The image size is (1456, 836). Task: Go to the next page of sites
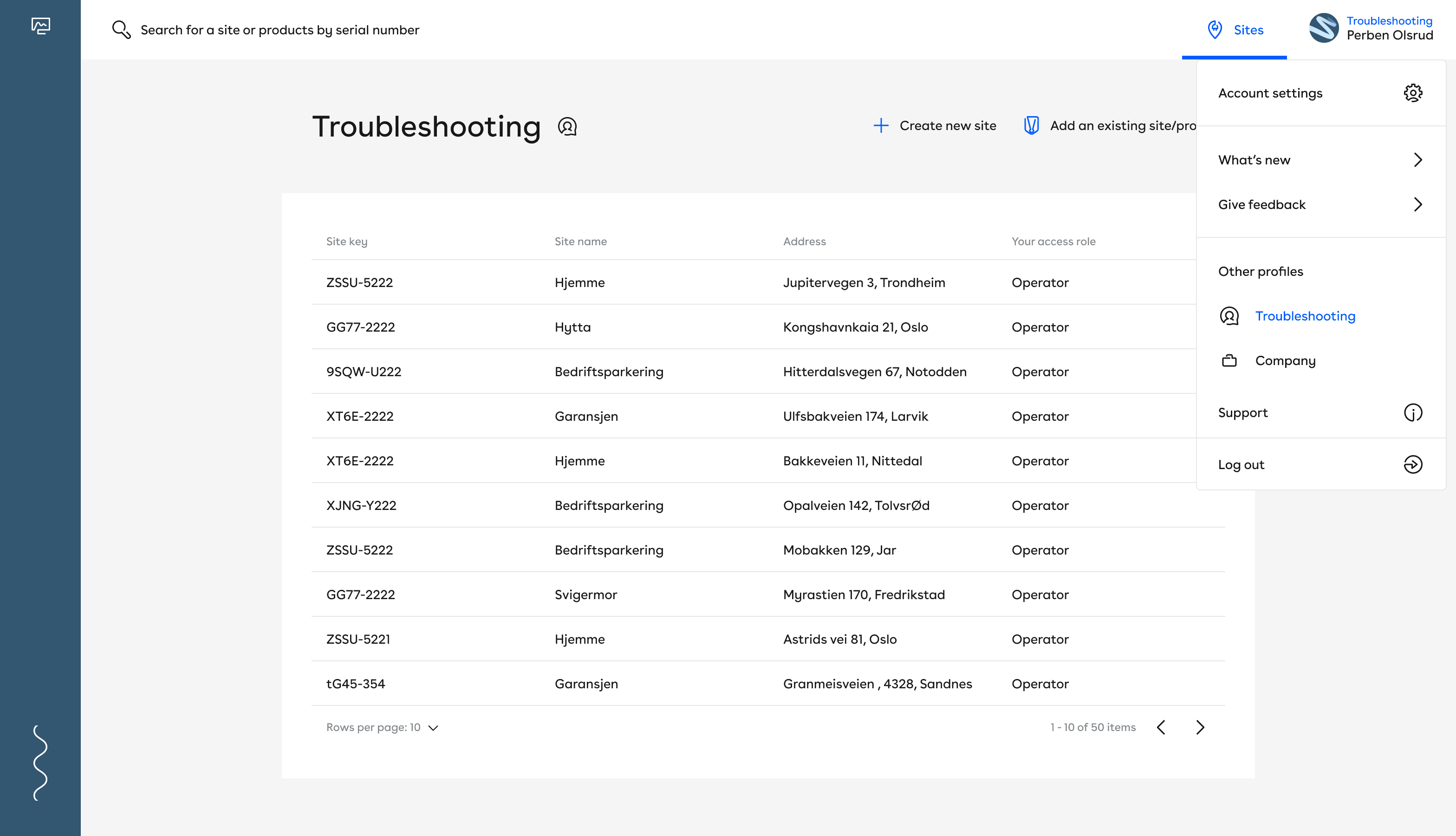tap(1200, 727)
